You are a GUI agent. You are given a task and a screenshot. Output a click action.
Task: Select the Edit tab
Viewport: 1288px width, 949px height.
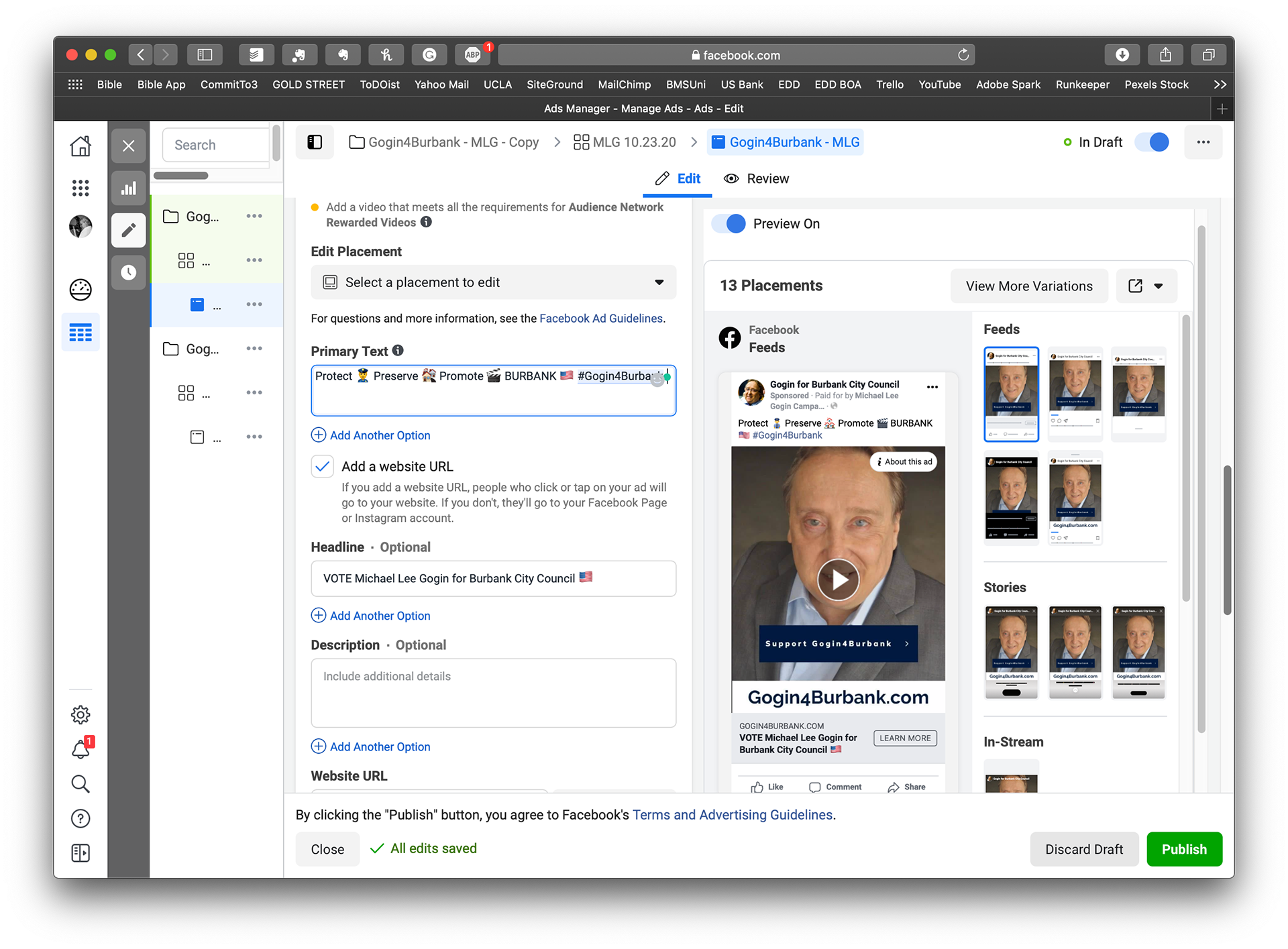click(678, 179)
